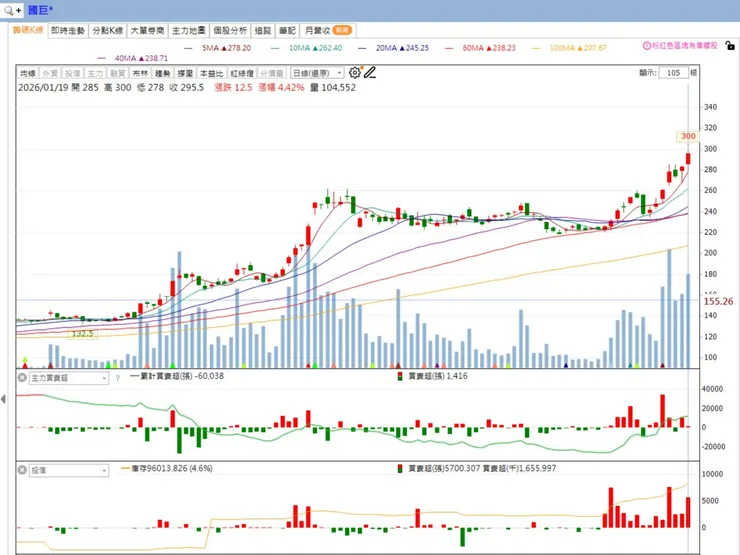Image resolution: width=740 pixels, height=555 pixels.
Task: Toggle the 外資 overlay button
Action: pos(50,73)
